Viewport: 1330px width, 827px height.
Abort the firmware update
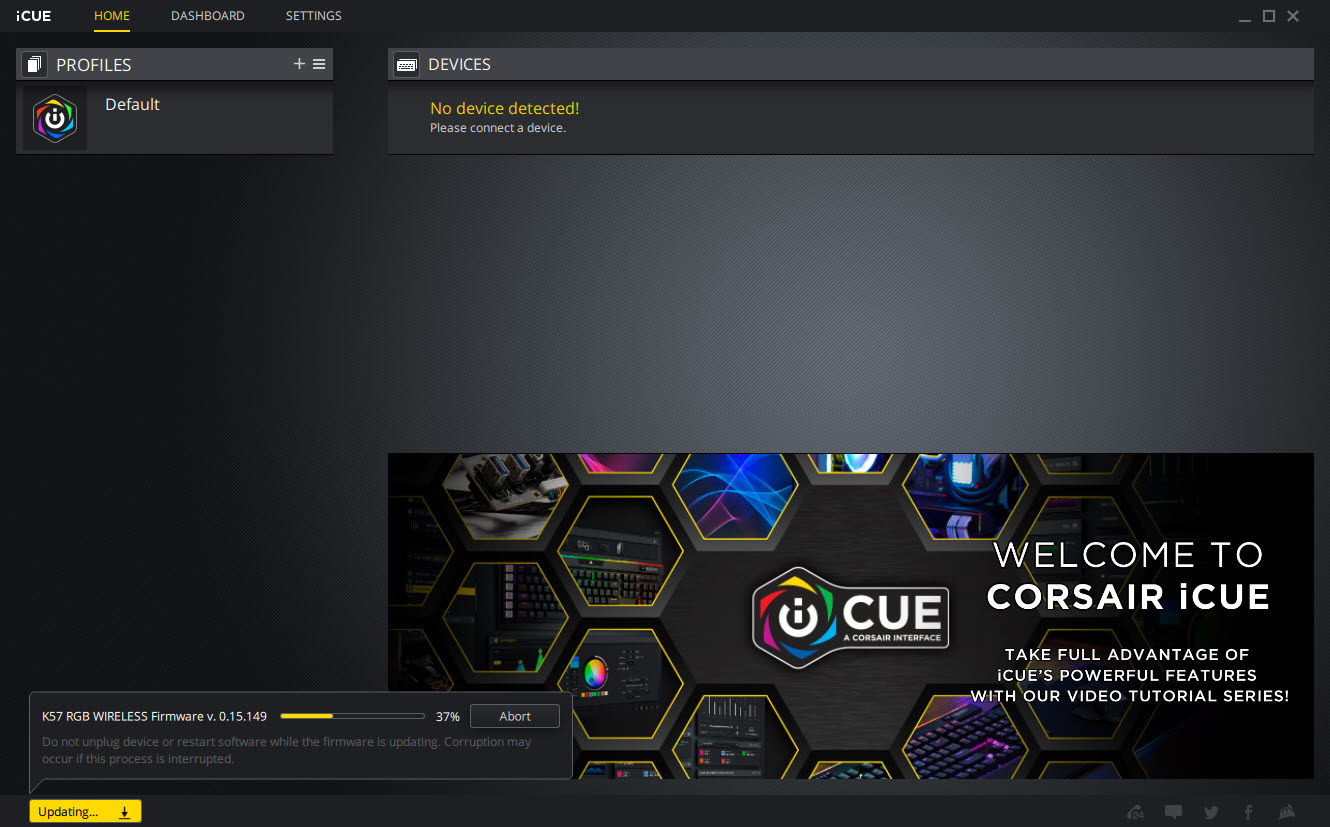tap(515, 716)
